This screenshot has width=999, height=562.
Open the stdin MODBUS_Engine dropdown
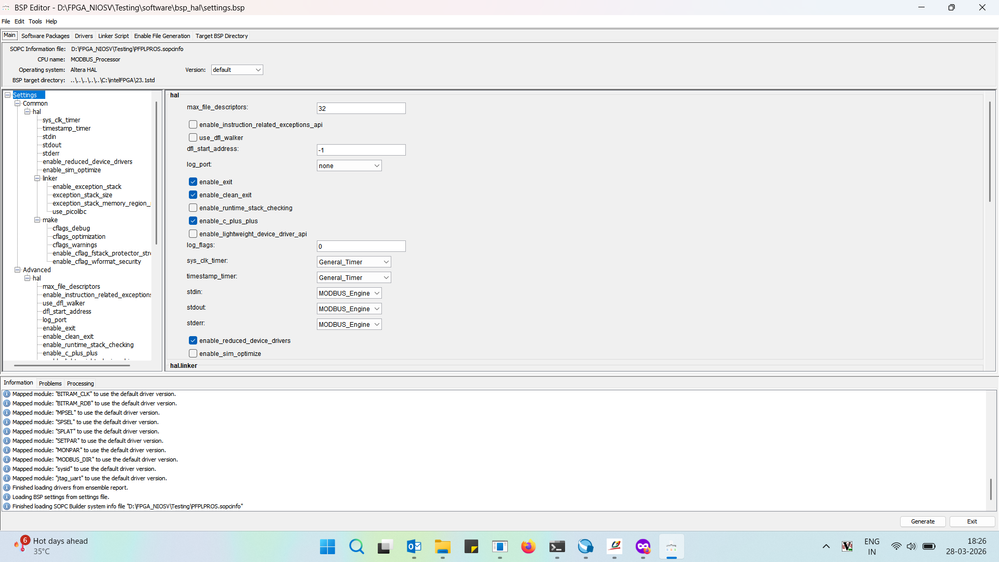click(x=349, y=293)
